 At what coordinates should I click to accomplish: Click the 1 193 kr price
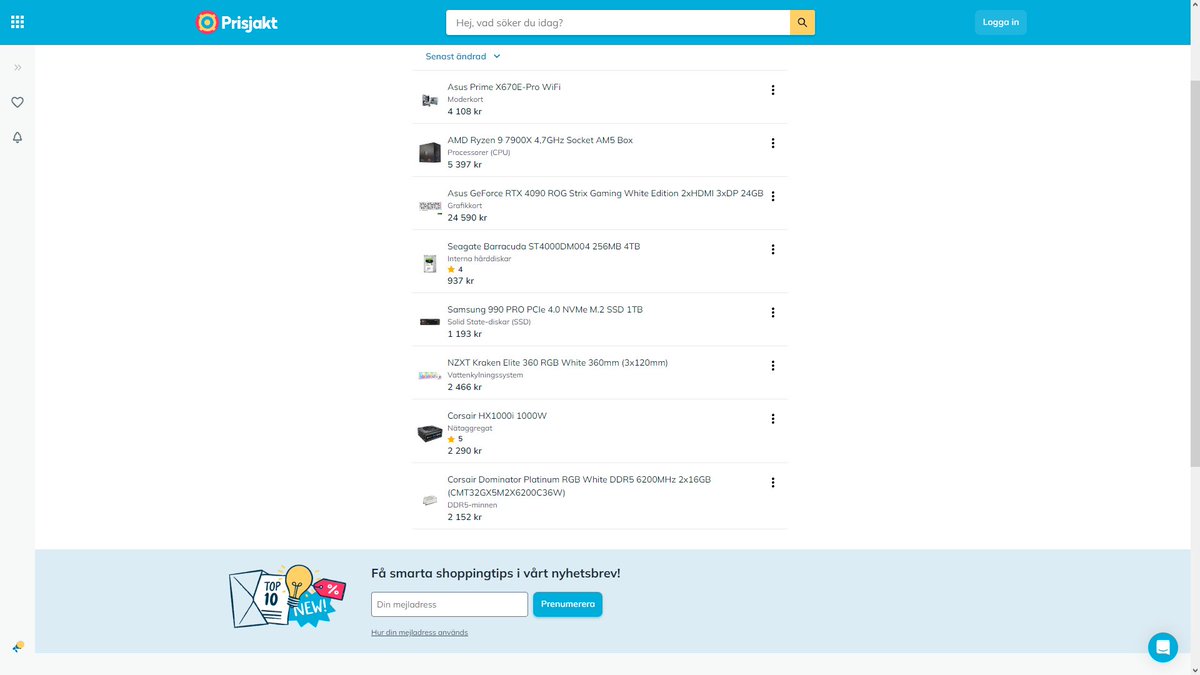click(x=464, y=334)
